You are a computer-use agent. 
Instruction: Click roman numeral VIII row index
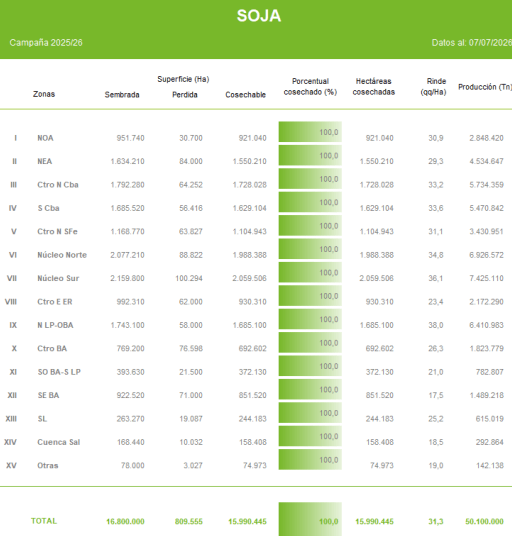click(11, 302)
